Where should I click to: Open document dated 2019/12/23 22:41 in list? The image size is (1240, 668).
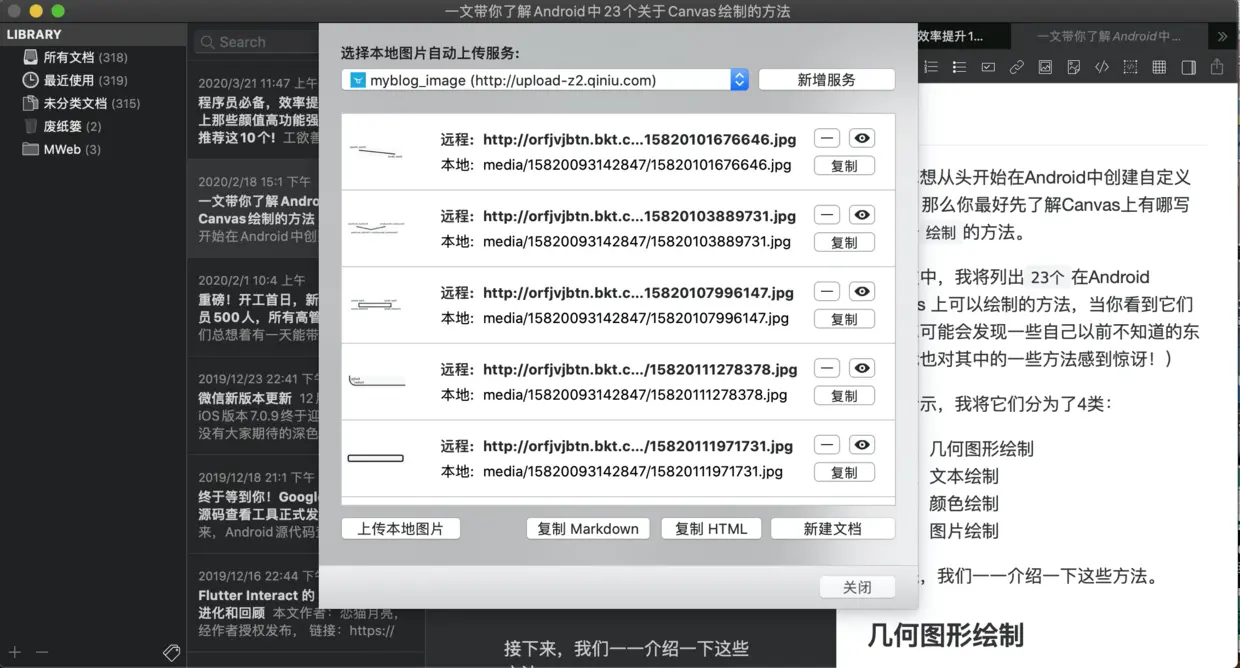point(254,406)
